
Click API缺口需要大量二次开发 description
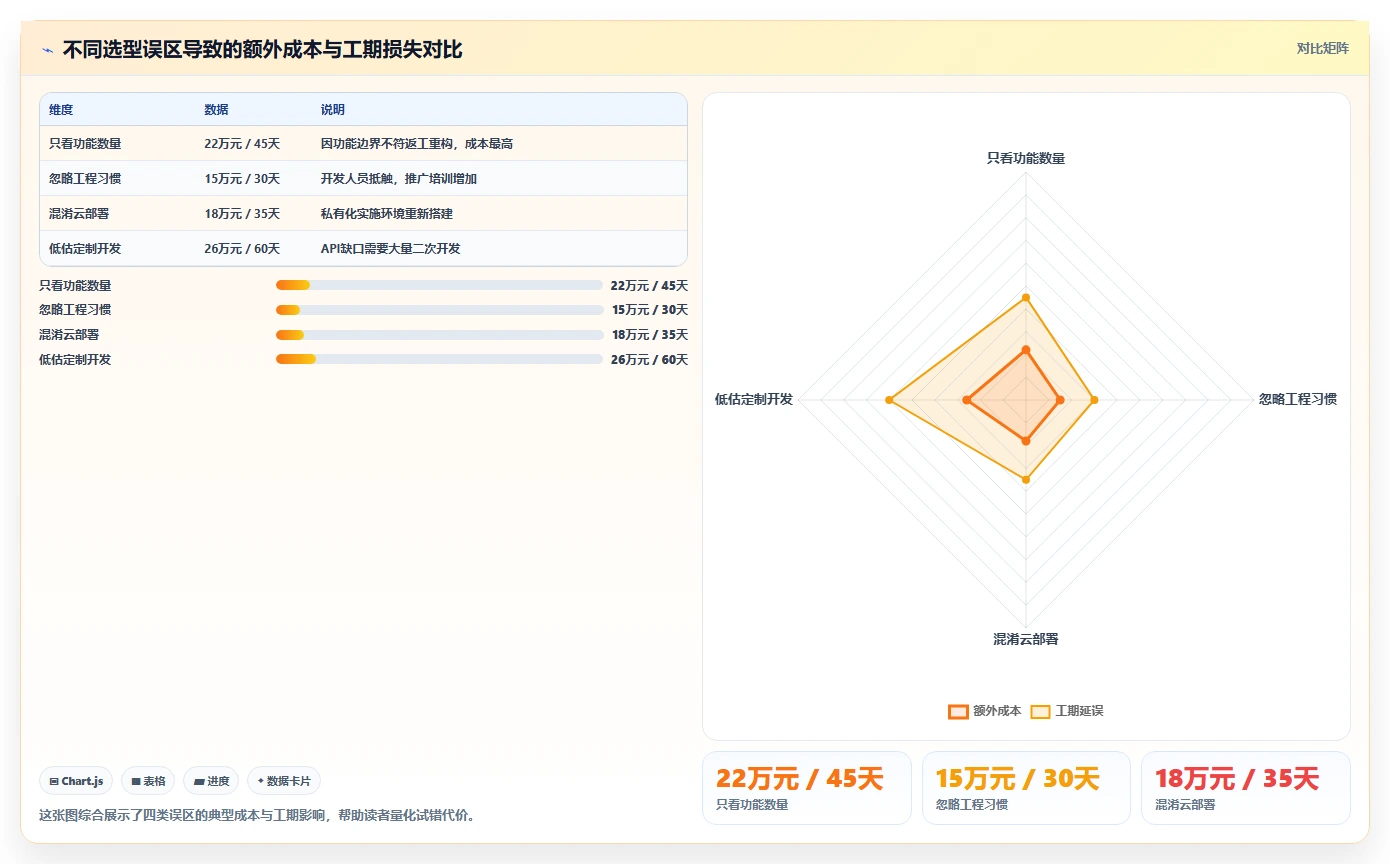391,249
